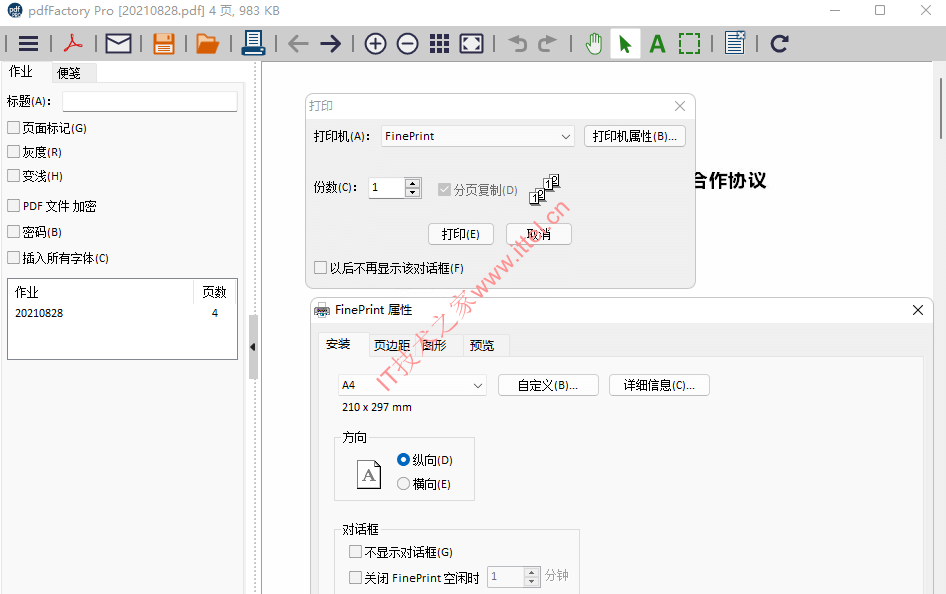Increase the idle 分钟 spinner value
Image resolution: width=946 pixels, height=594 pixels.
[532, 572]
